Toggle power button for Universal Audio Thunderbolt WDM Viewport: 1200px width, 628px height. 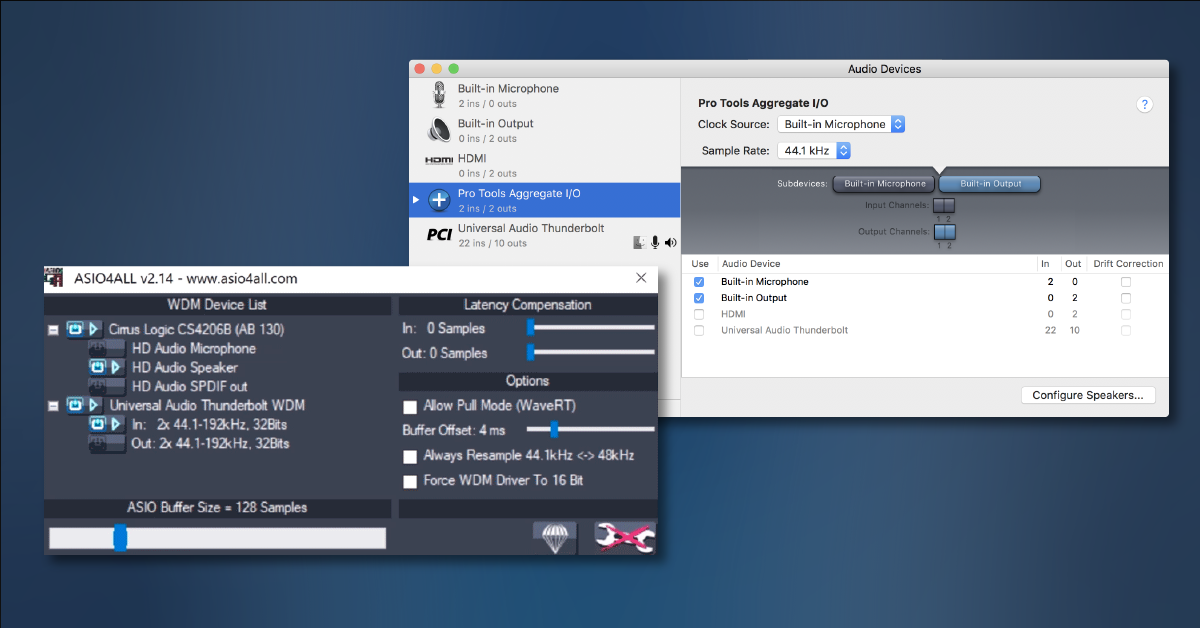tap(76, 405)
